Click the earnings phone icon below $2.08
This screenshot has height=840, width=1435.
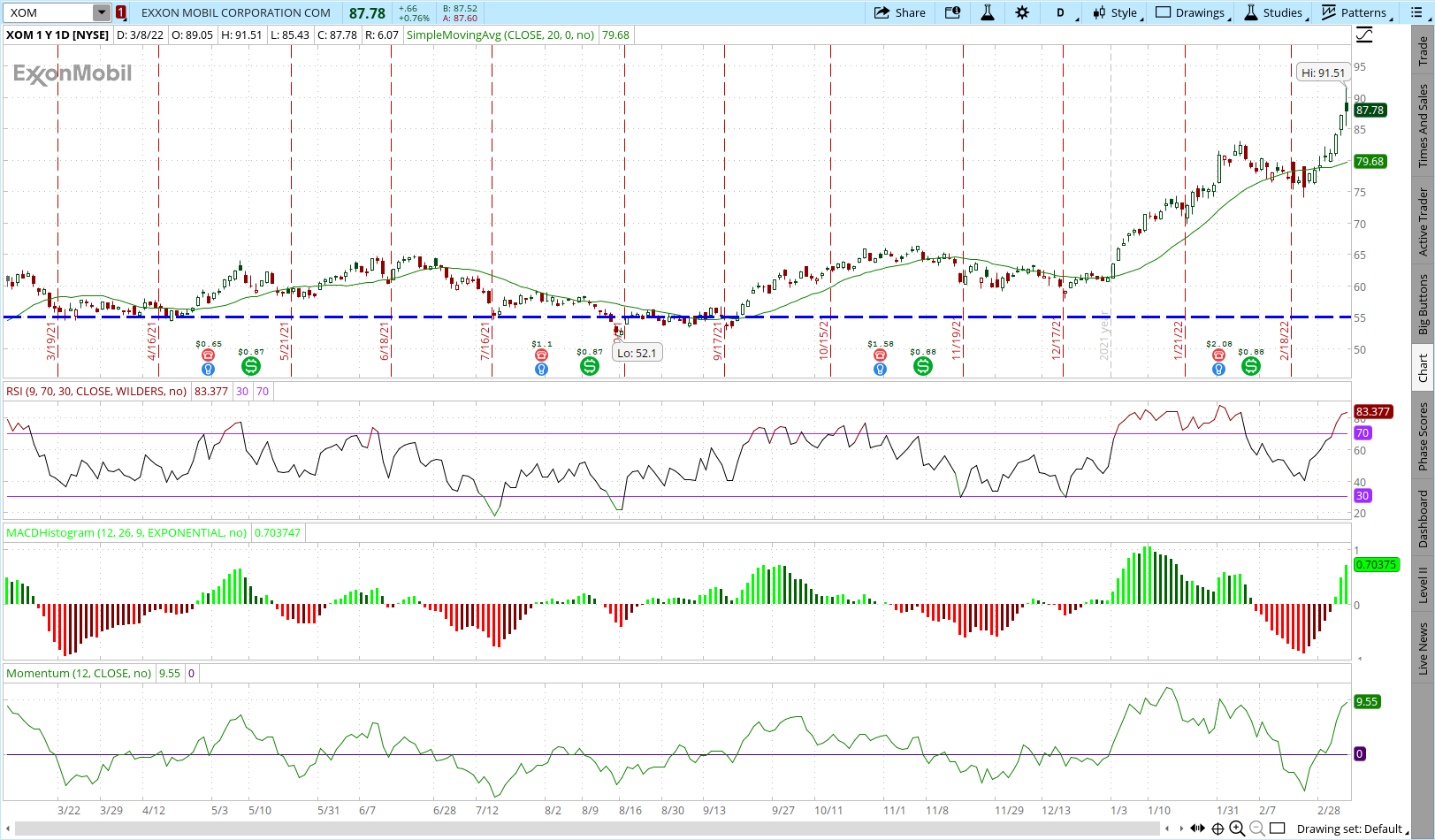point(1218,355)
